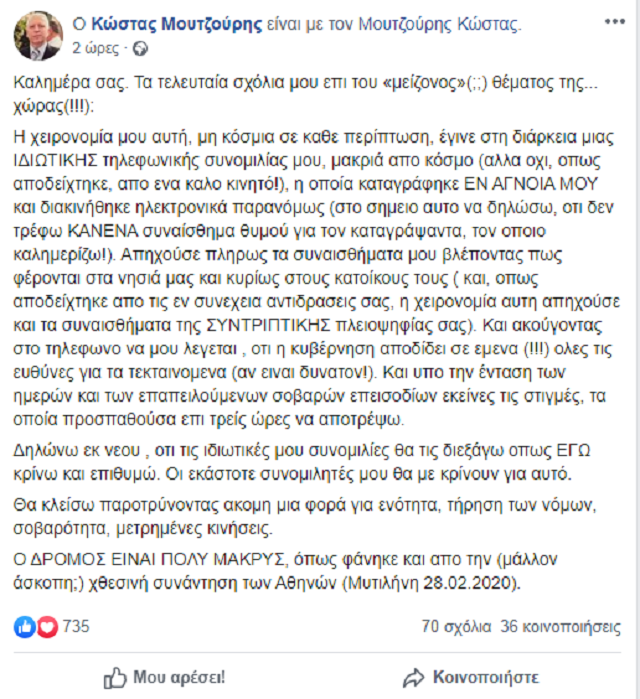
Task: Click the 2 ώρες timestamp
Action: (95, 49)
